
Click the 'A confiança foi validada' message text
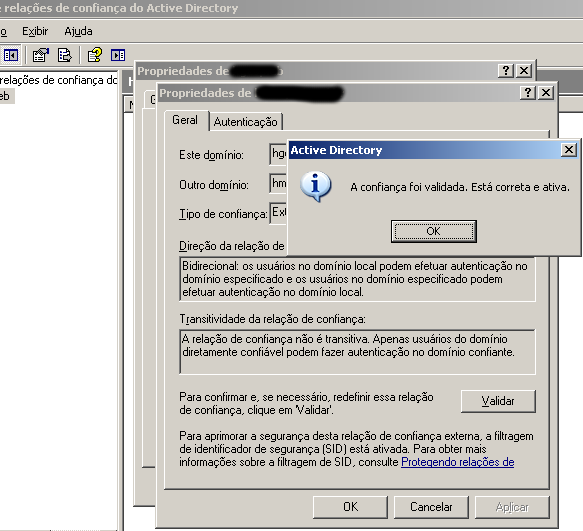[x=460, y=187]
